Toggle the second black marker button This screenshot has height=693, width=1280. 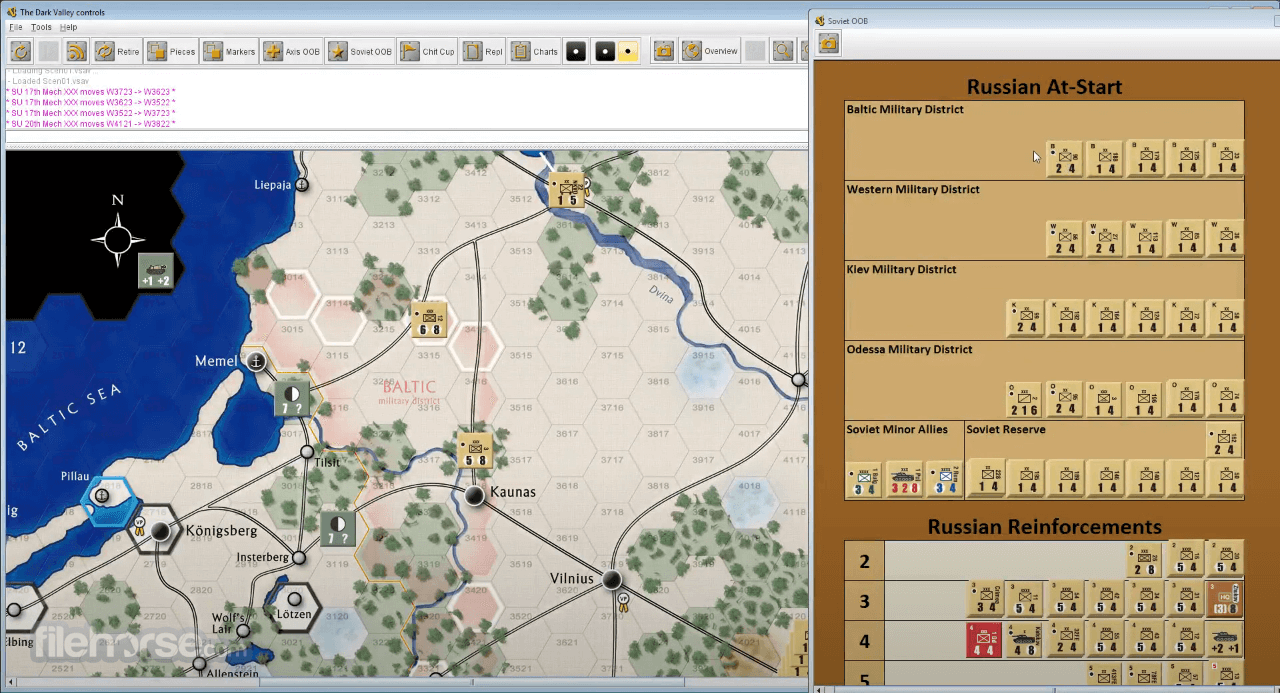click(x=605, y=51)
